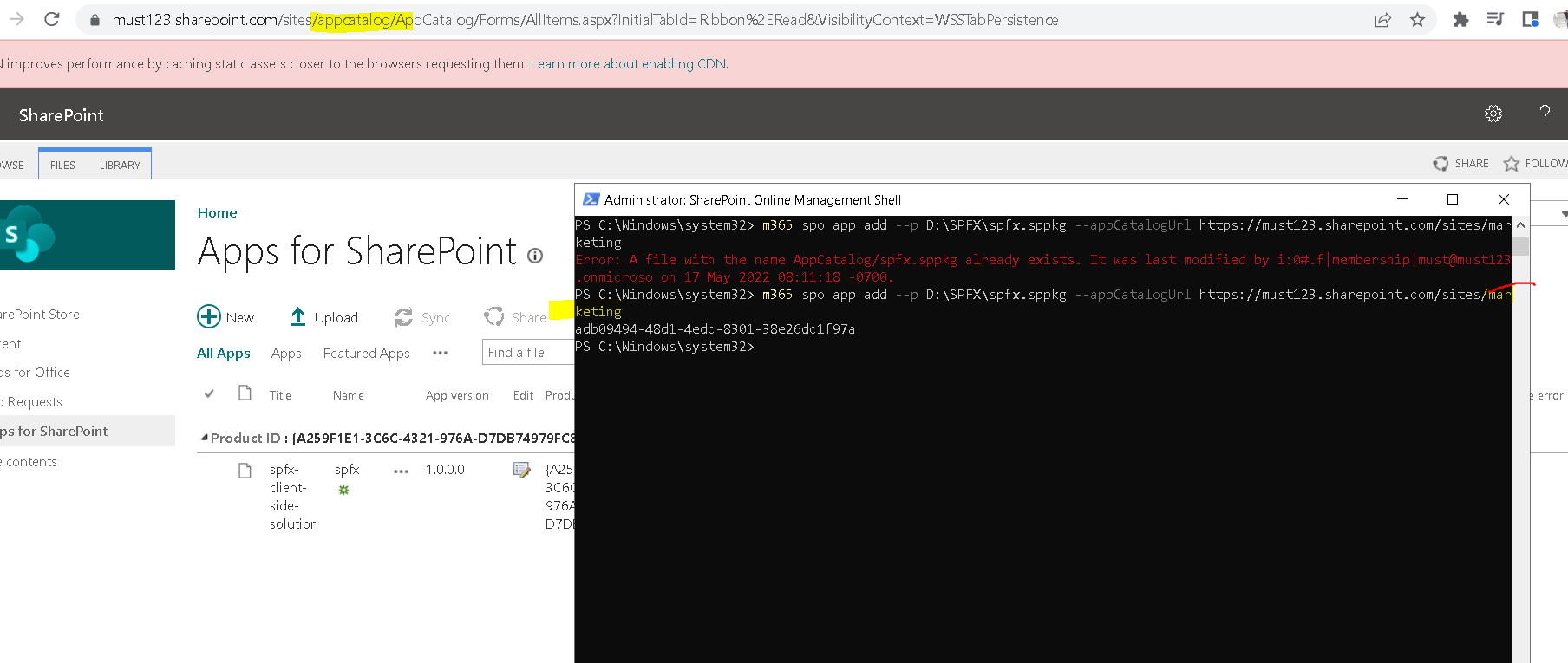This screenshot has width=1568, height=663.
Task: Click the browser forward arrow
Action: 16,19
